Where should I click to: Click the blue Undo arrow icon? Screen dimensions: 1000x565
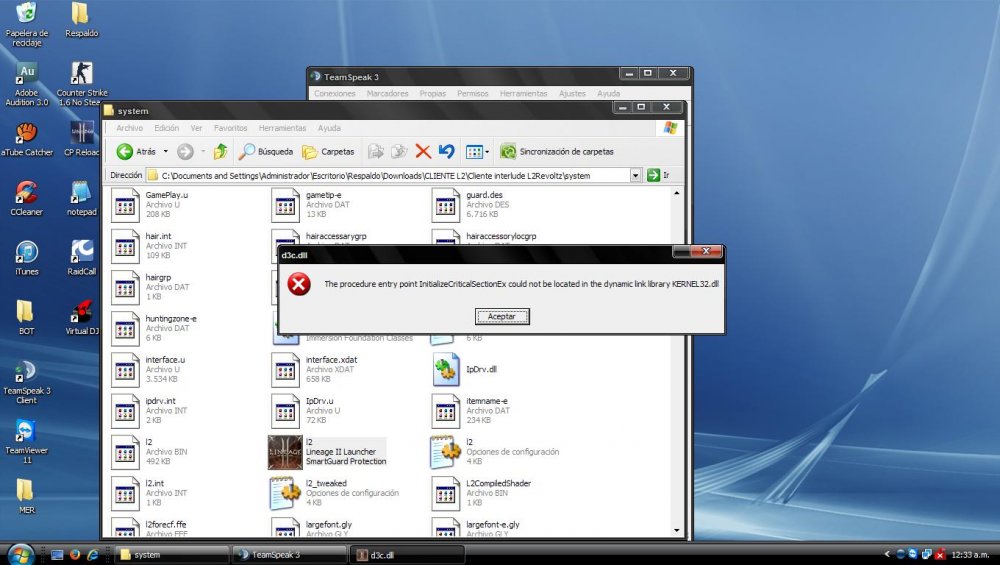coord(446,152)
